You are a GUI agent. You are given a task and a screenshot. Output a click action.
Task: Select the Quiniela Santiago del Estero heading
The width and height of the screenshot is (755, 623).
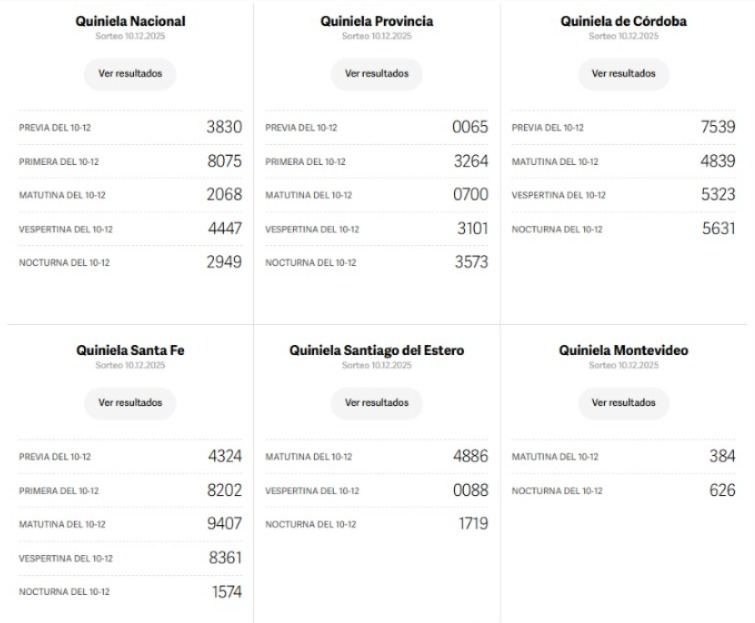(376, 350)
